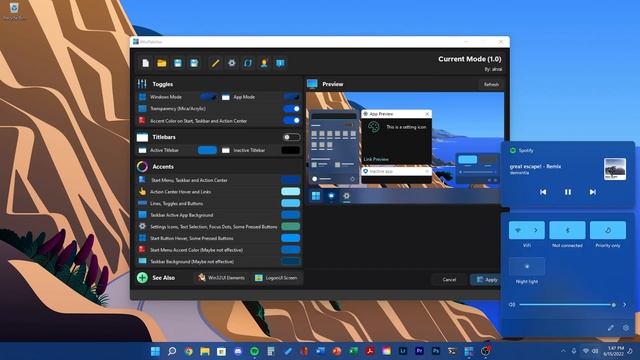This screenshot has height=360, width=640.
Task: Click the blue refresh arrows toolbar icon
Action: pos(248,63)
